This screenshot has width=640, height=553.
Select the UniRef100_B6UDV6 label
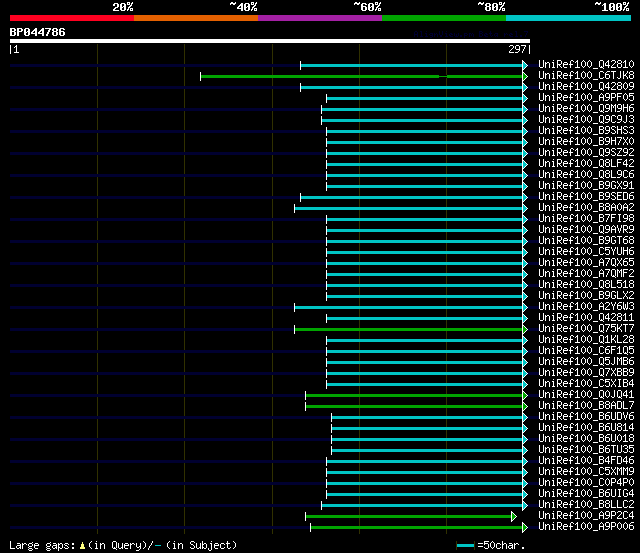coord(586,417)
